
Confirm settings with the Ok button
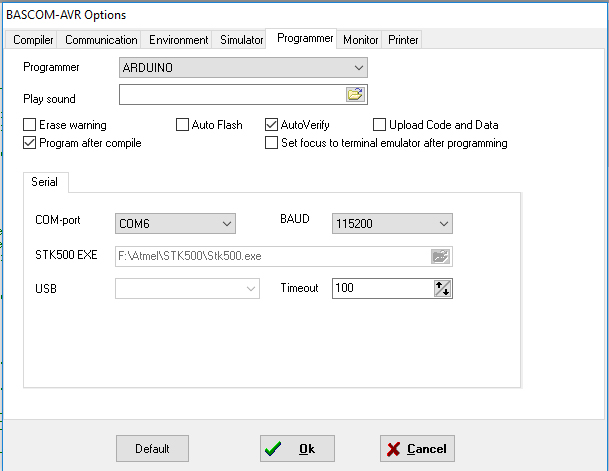pos(297,449)
